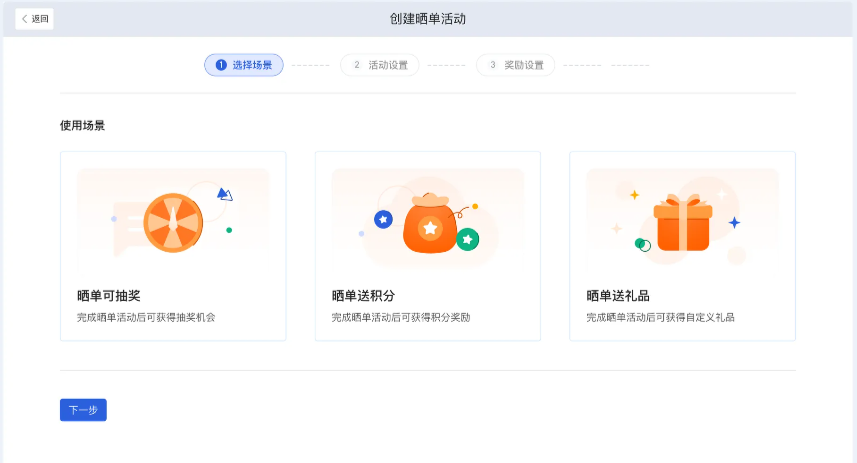Go back with the 返回 button
This screenshot has width=857, height=463.
pyautogui.click(x=34, y=19)
